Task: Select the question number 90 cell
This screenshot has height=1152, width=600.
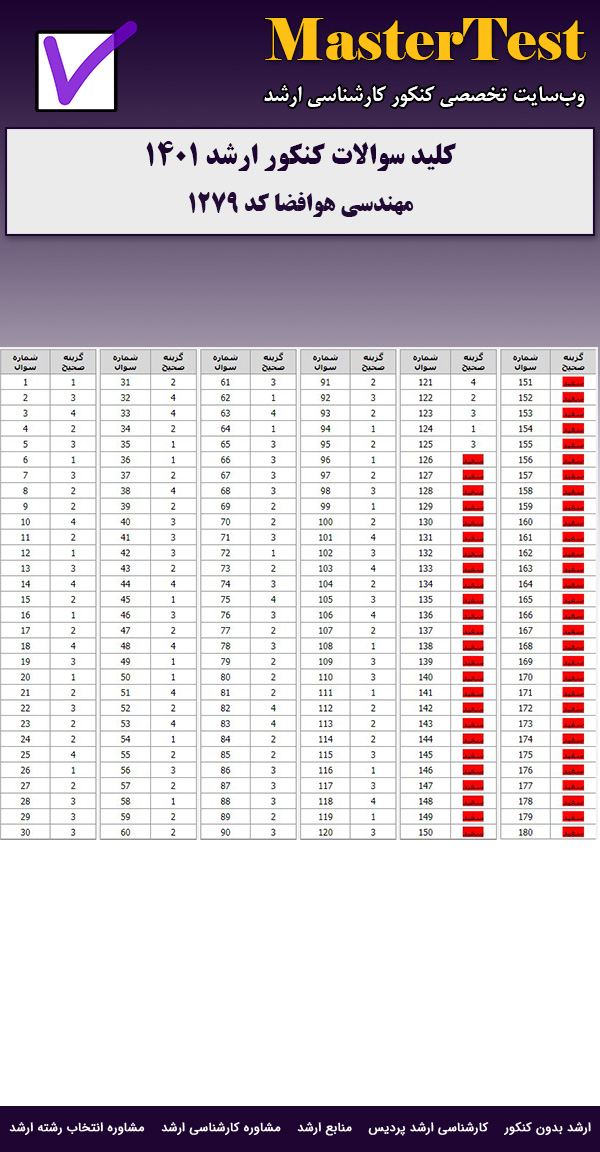Action: coord(225,832)
